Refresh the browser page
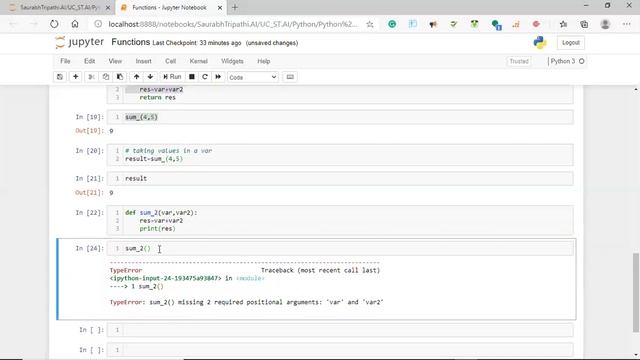The height and width of the screenshot is (360, 640). pyautogui.click(x=54, y=24)
